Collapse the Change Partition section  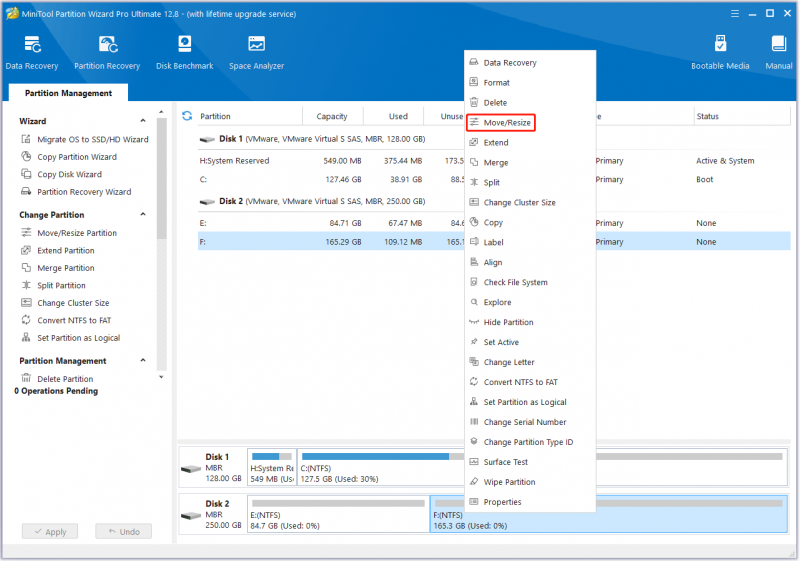[x=143, y=214]
